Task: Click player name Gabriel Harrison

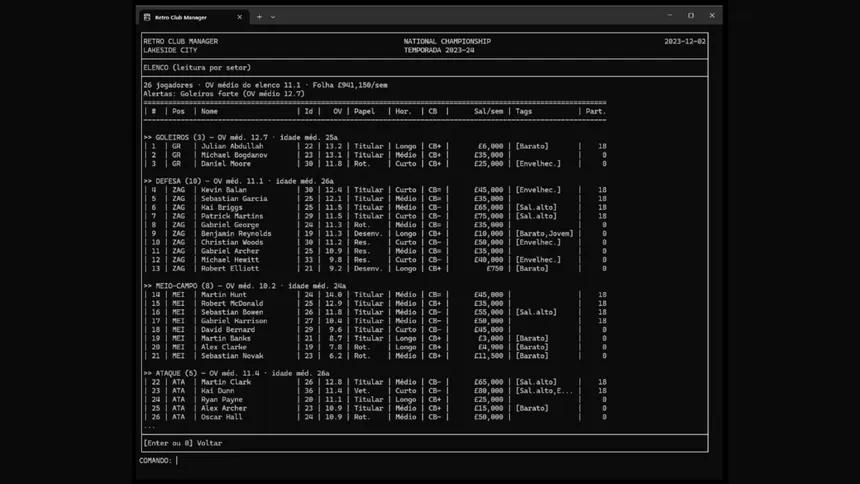Action: pos(234,321)
